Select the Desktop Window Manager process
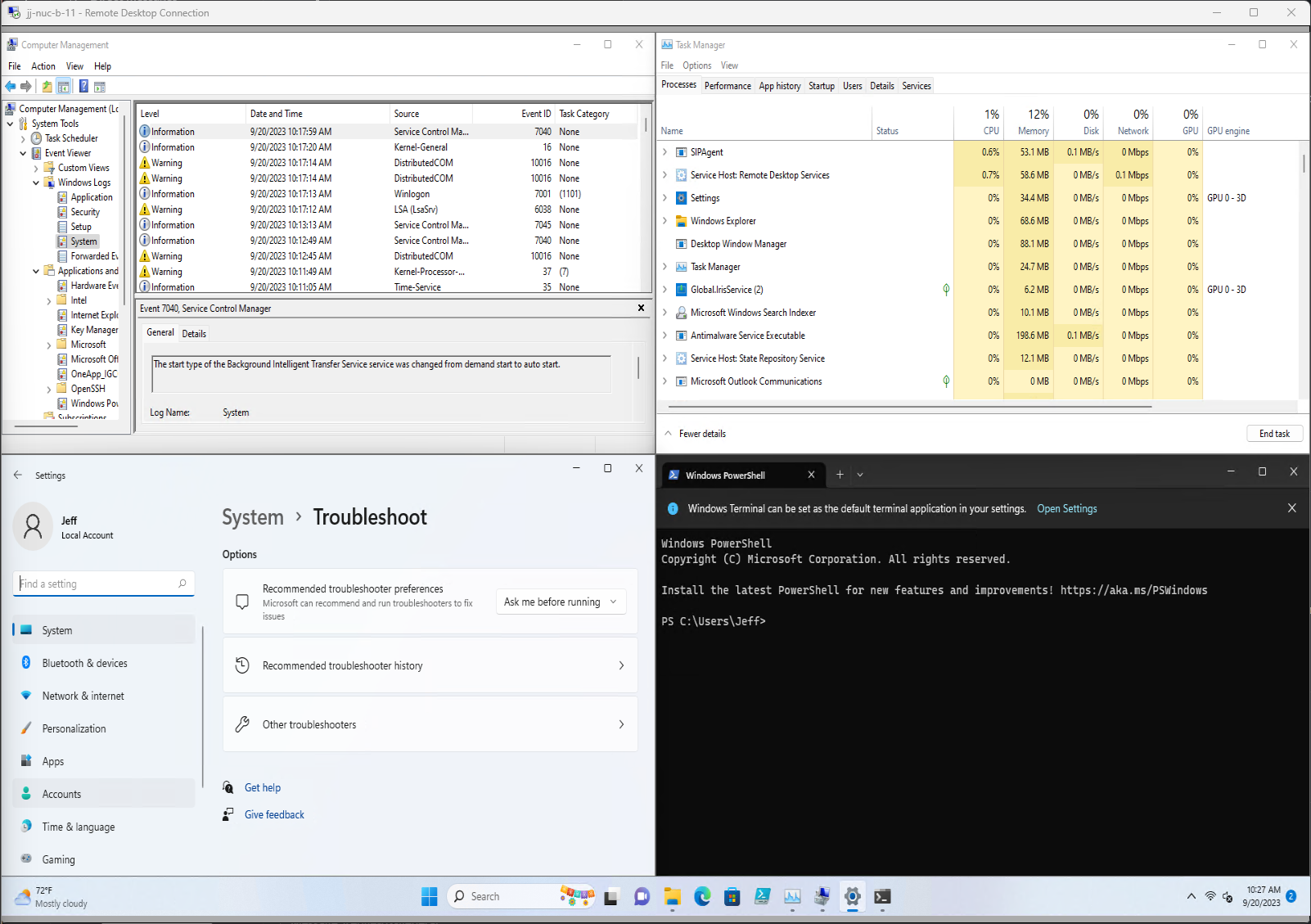This screenshot has width=1311, height=924. coord(978,244)
